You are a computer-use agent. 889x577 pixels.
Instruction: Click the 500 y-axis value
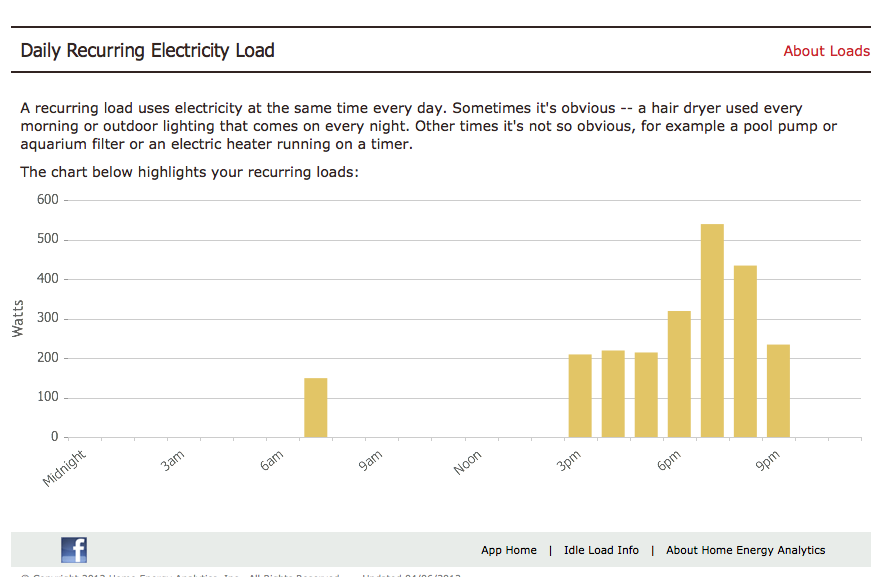(48, 239)
